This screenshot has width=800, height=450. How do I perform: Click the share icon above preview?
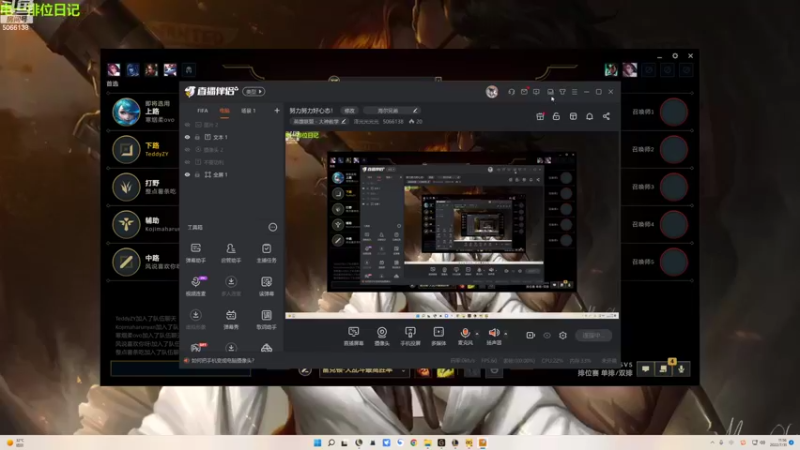point(606,116)
